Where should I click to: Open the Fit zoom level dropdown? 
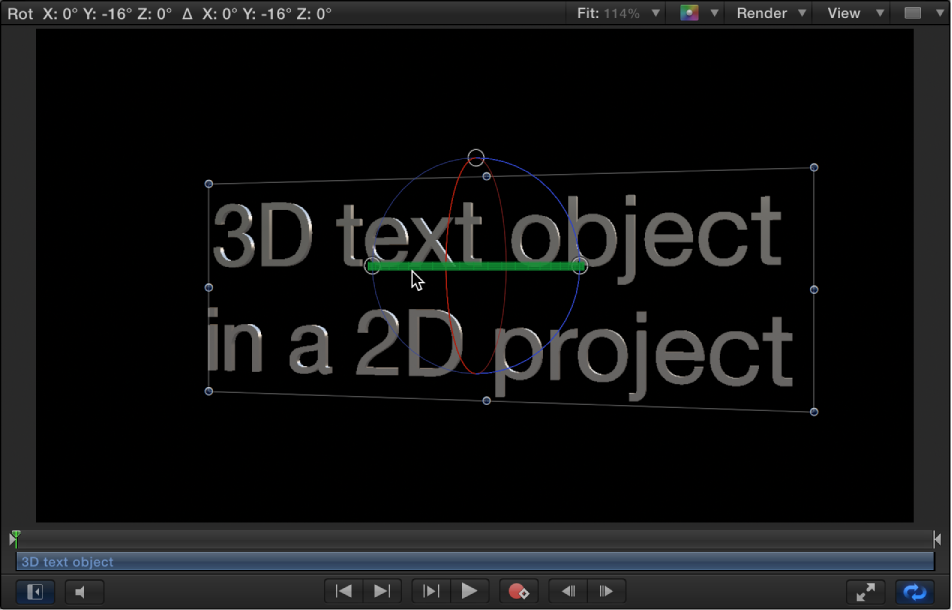617,13
